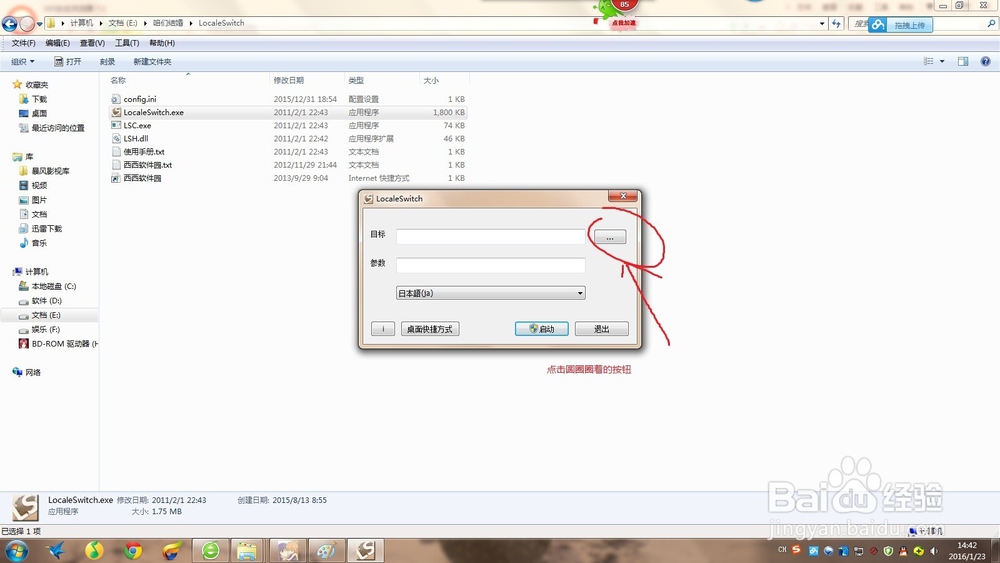Select the 西西软件园 Internet shortcut
1000x563 pixels.
click(142, 178)
